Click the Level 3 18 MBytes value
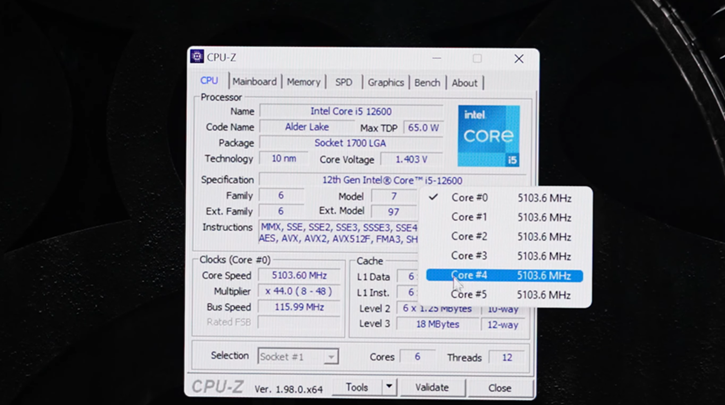The image size is (725, 405). point(437,325)
